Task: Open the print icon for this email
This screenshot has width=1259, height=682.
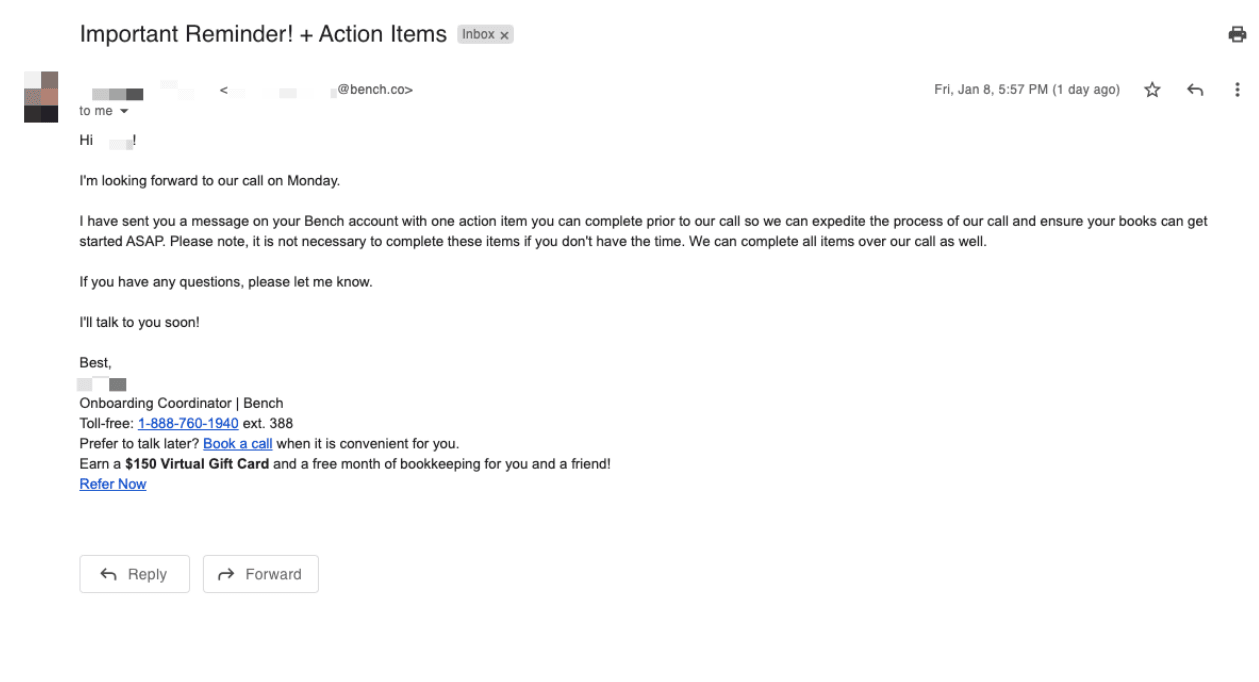Action: pos(1237,33)
